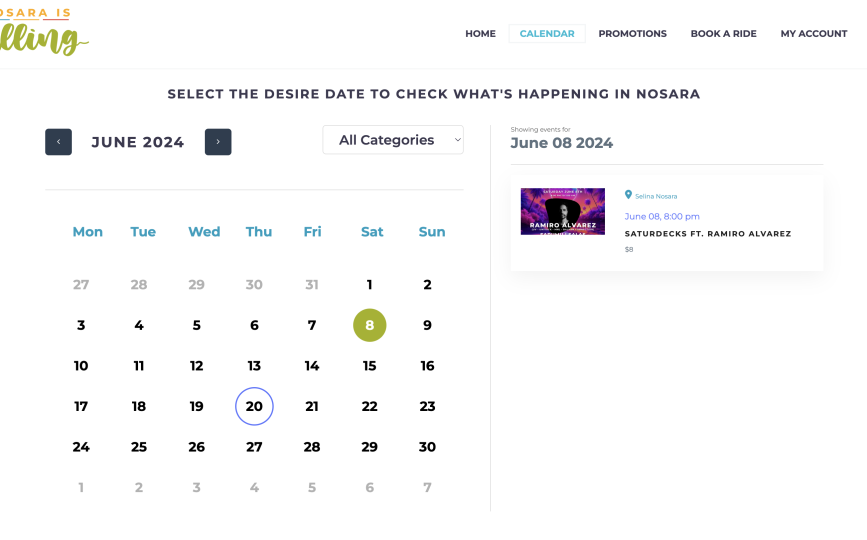Click the Selina Nosara location pin icon

point(628,195)
